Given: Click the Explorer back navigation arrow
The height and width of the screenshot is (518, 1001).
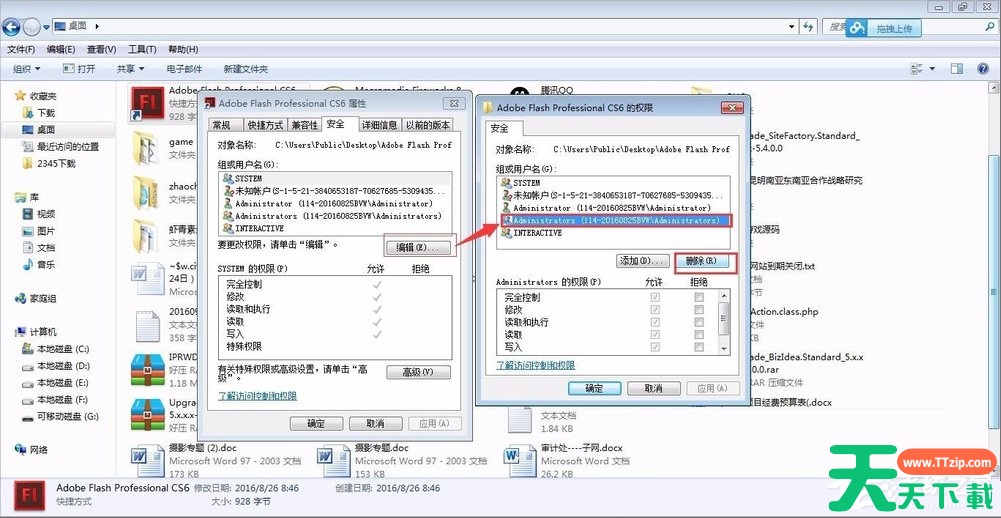Looking at the screenshot, I should [x=11, y=27].
